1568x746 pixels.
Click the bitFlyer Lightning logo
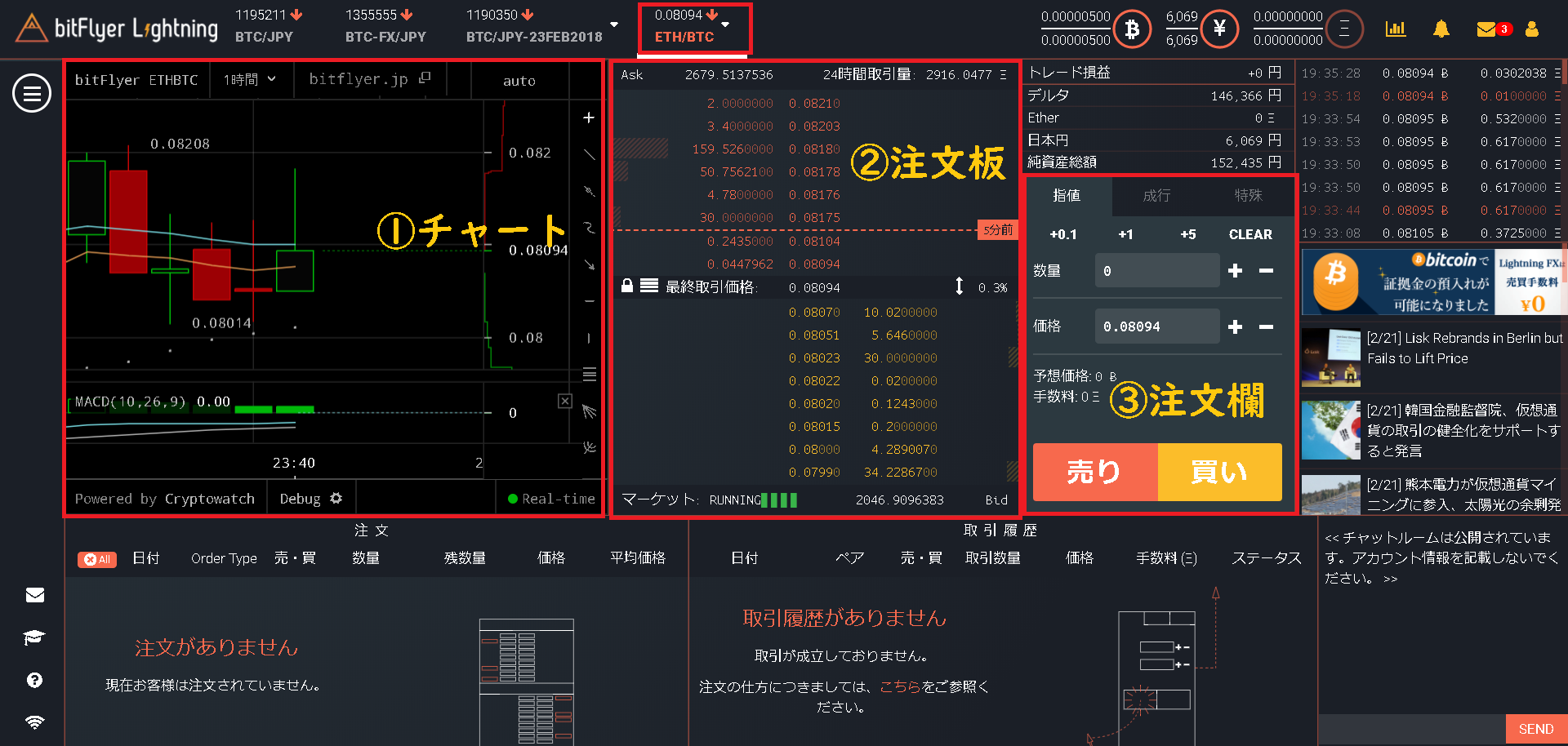point(117,29)
